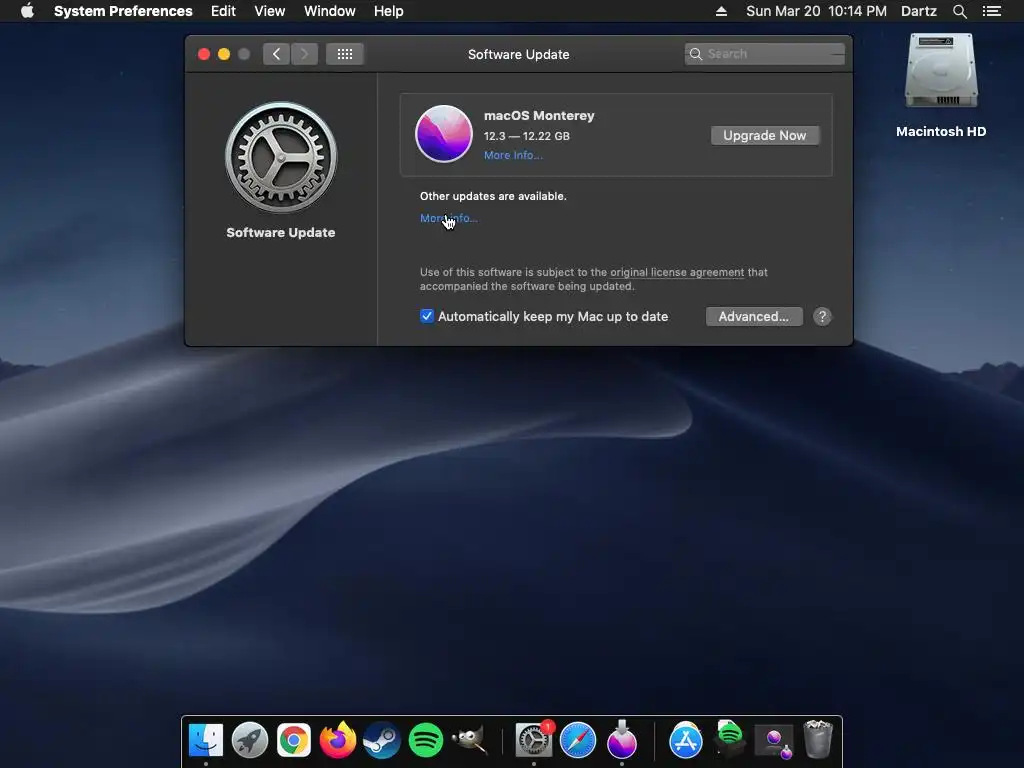The height and width of the screenshot is (768, 1024).
Task: Click the Spotify installer stack in Dock
Action: tap(729, 739)
